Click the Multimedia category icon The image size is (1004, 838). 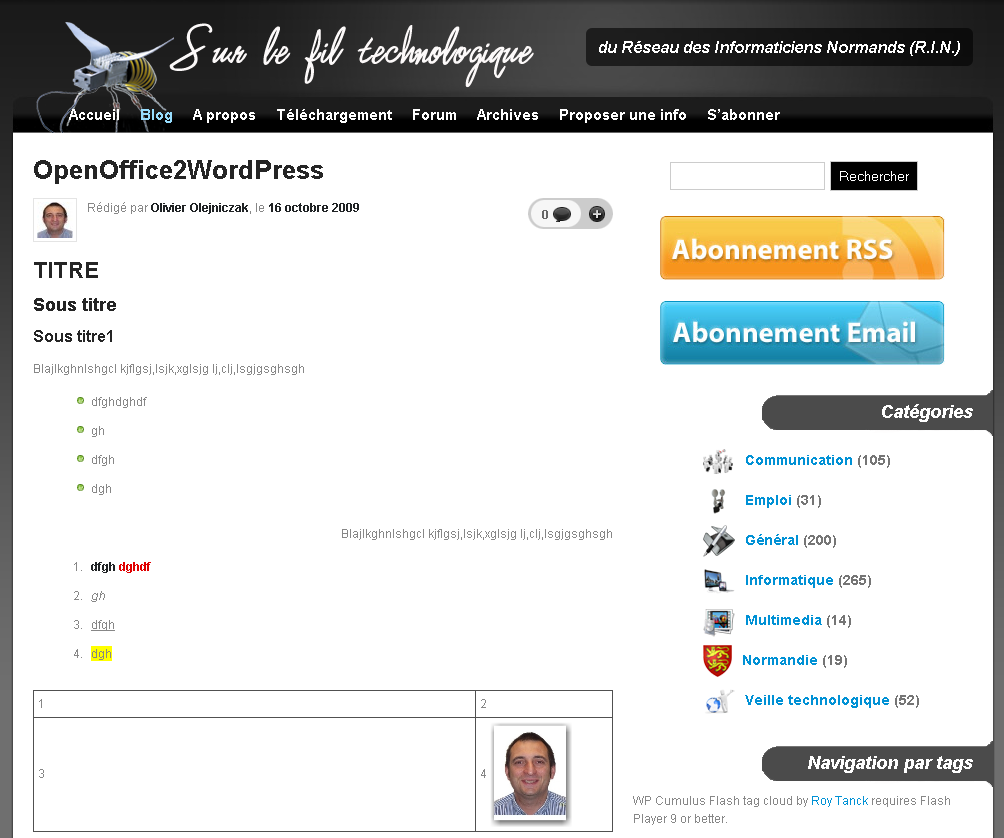pos(718,621)
